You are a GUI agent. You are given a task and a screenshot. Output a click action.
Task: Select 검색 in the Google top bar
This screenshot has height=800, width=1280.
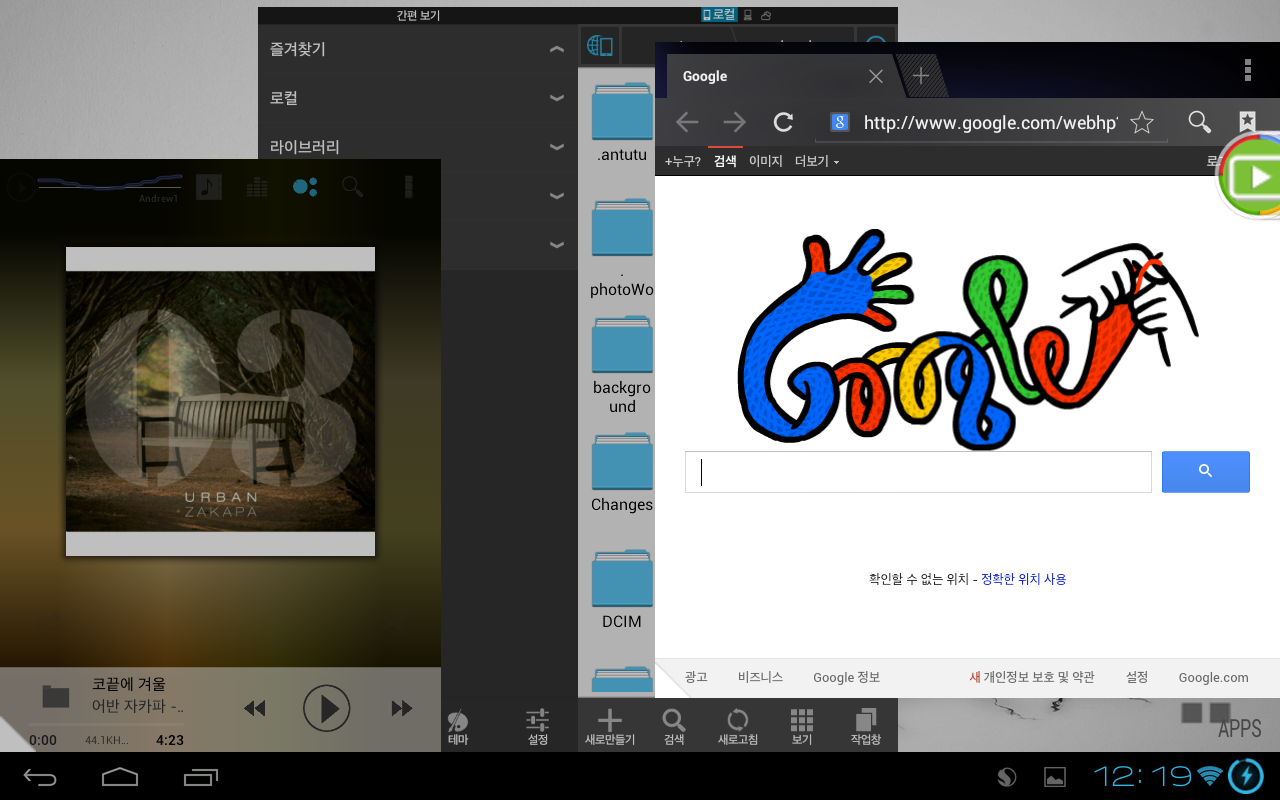[725, 161]
